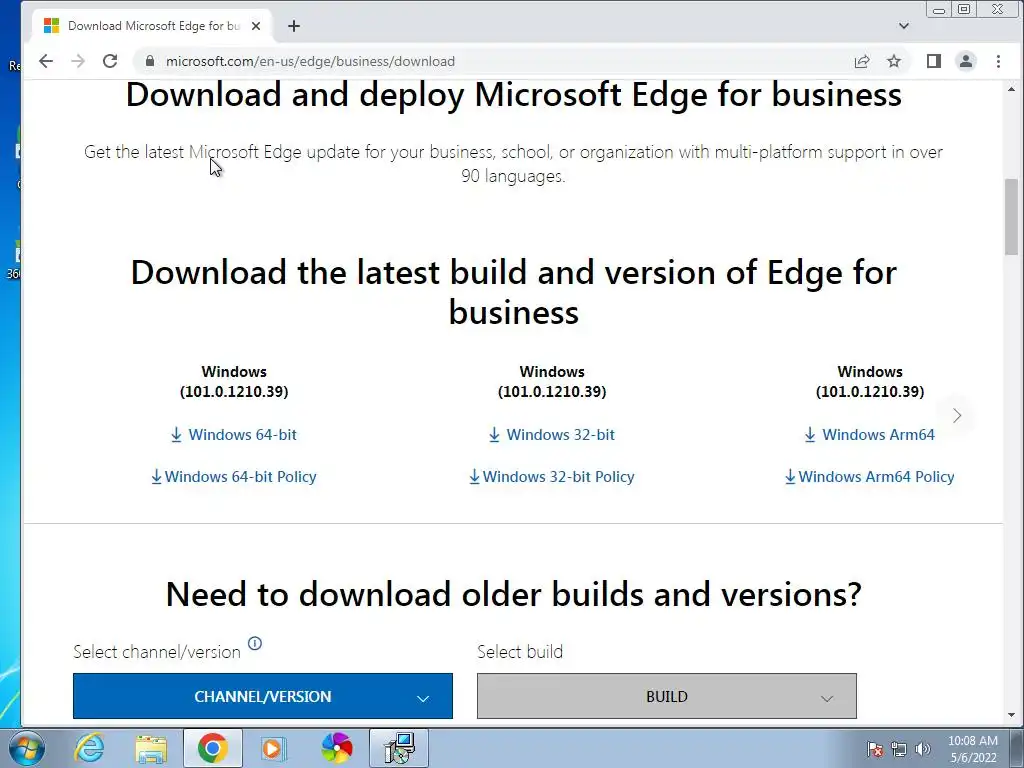The width and height of the screenshot is (1024, 768).
Task: Launch Internet Explorer from taskbar
Action: click(x=89, y=748)
